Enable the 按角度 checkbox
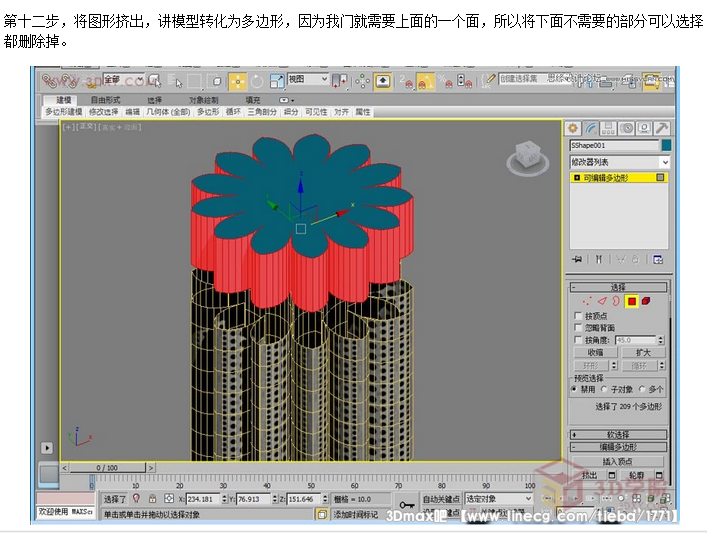 578,340
